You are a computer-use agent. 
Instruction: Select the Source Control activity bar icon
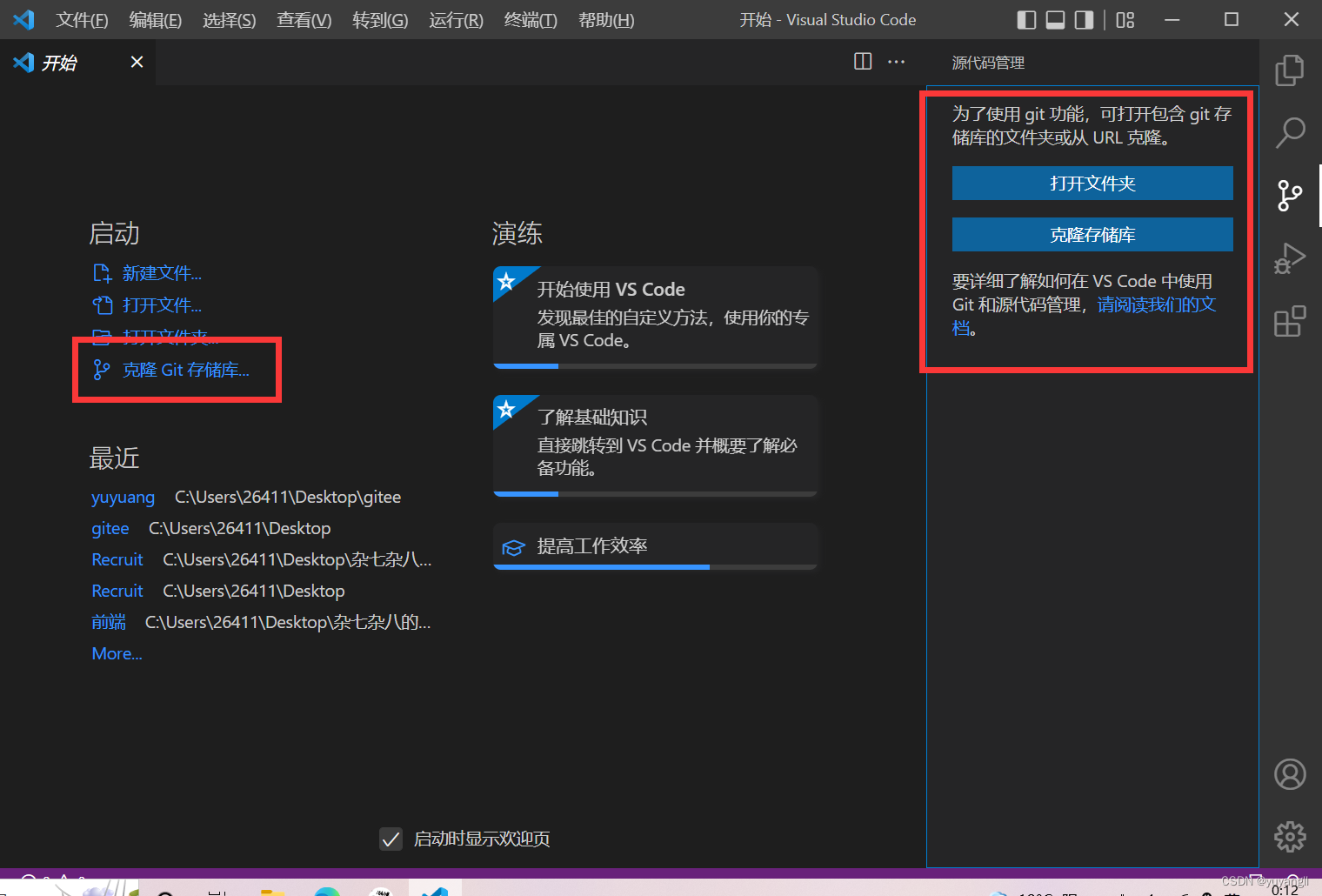pyautogui.click(x=1290, y=196)
